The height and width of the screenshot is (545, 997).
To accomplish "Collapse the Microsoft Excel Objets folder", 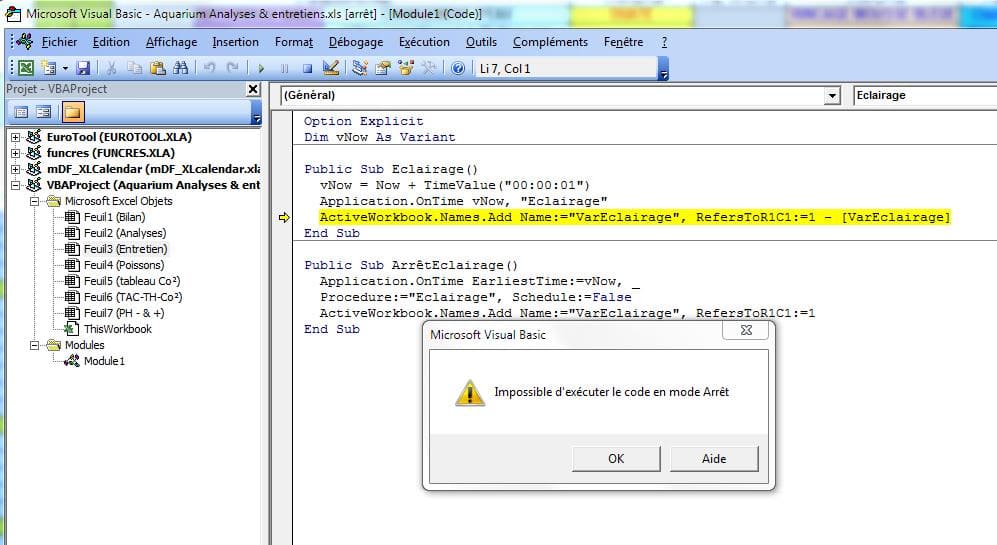I will coord(34,201).
